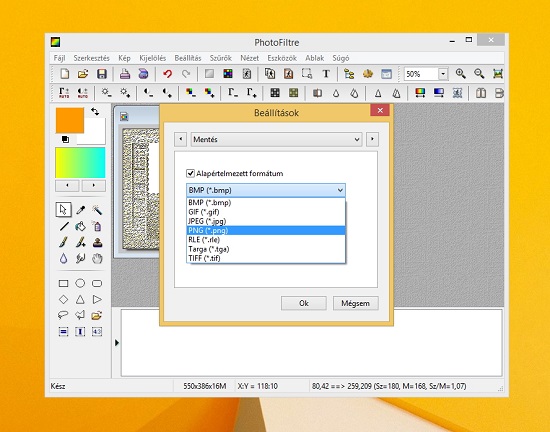Open the Szerkesztés menu

pyautogui.click(x=91, y=58)
